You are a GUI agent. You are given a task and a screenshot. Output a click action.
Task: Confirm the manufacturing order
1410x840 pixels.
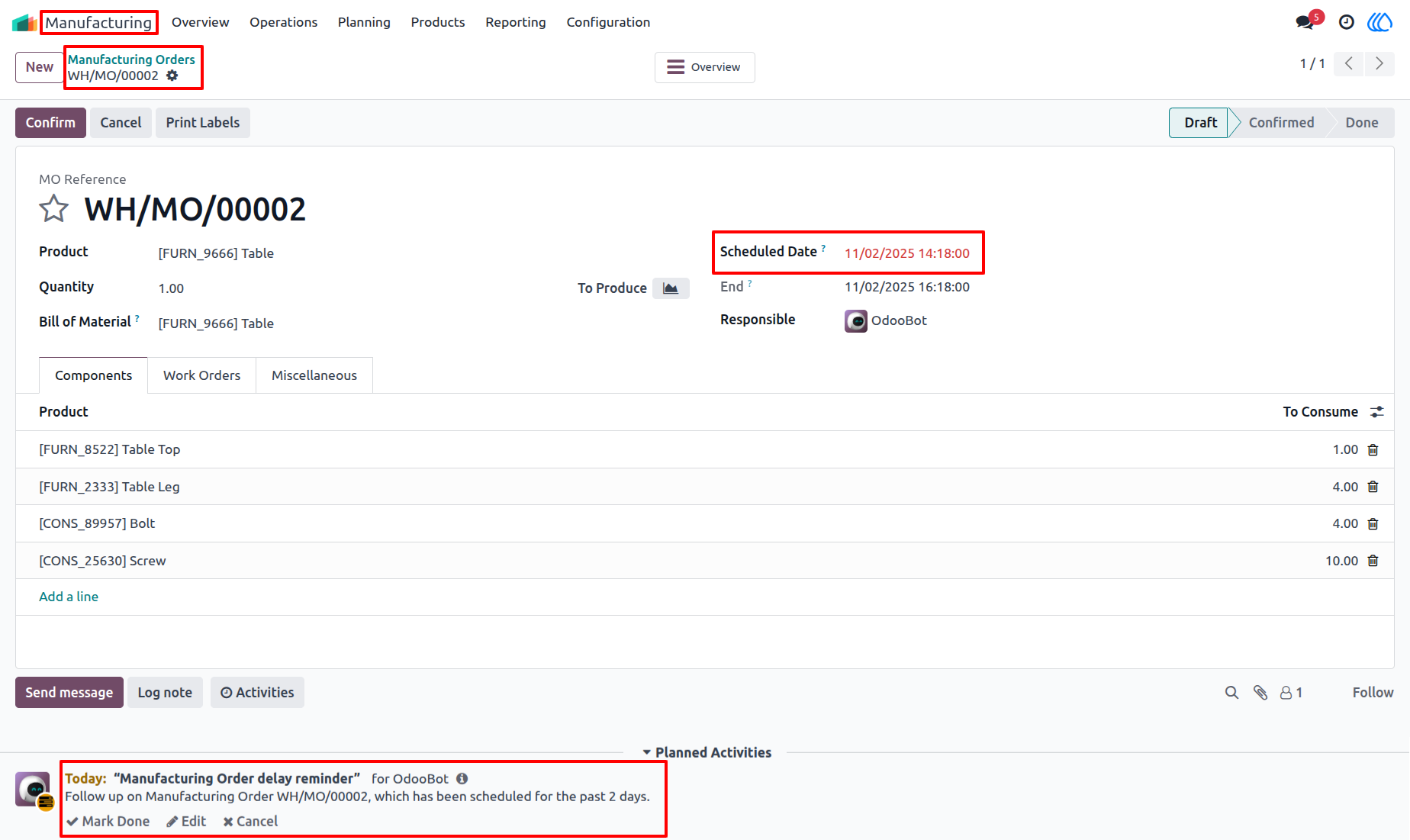[x=50, y=123]
